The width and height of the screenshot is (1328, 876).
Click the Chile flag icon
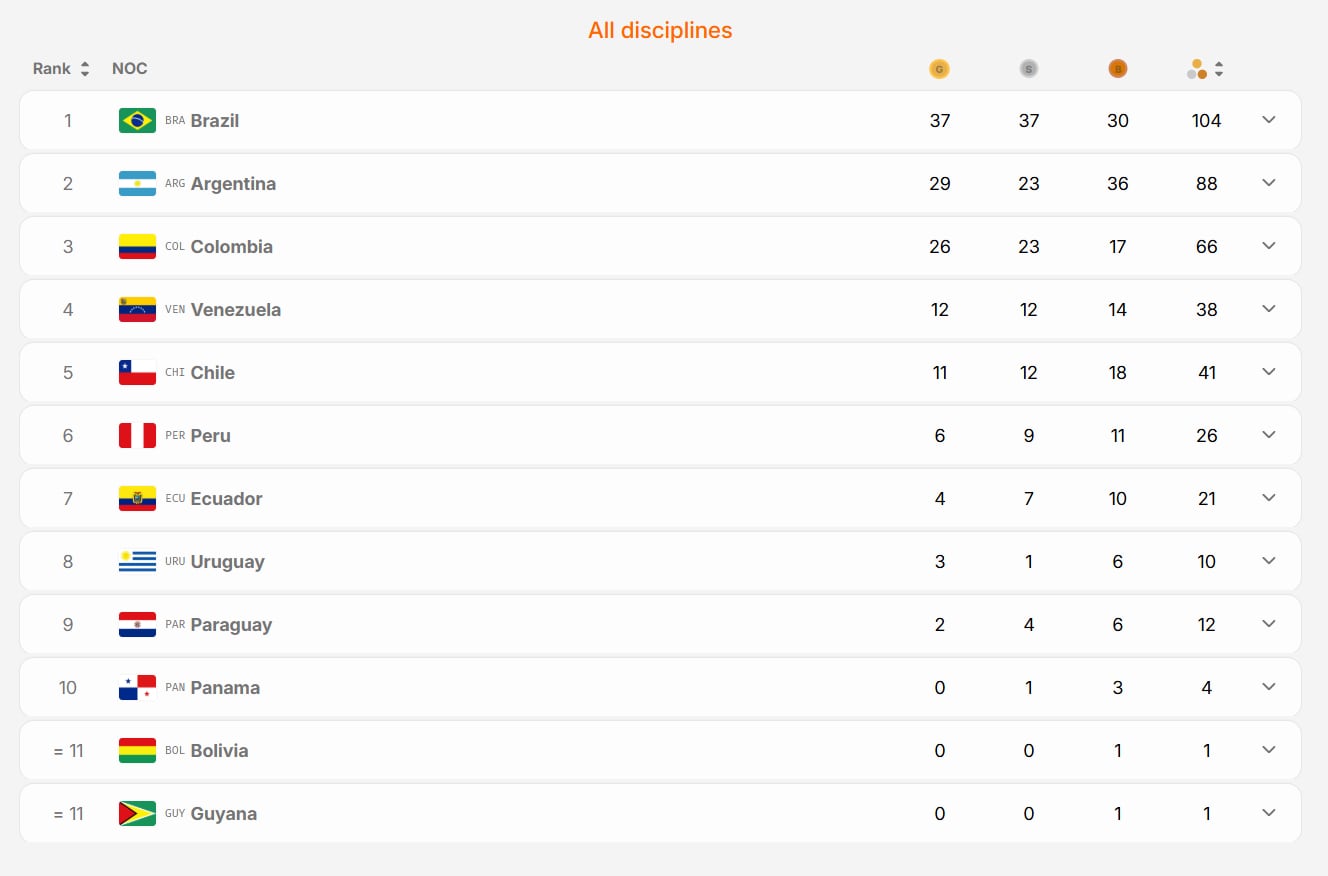[137, 372]
